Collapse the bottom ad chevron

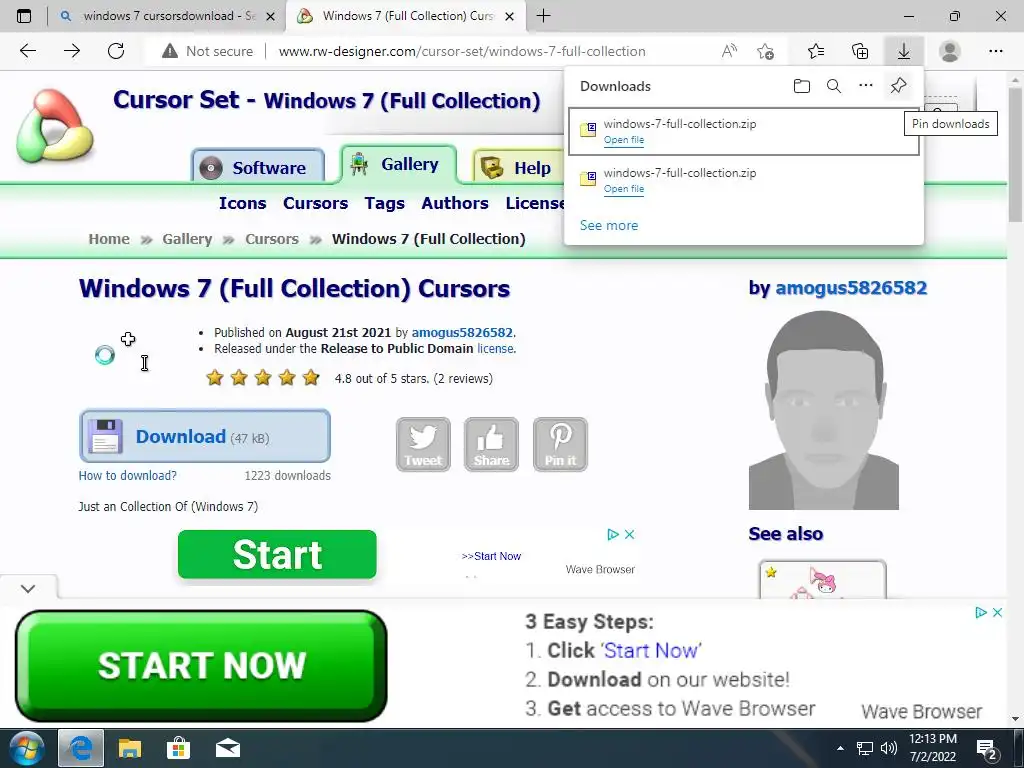[x=27, y=588]
